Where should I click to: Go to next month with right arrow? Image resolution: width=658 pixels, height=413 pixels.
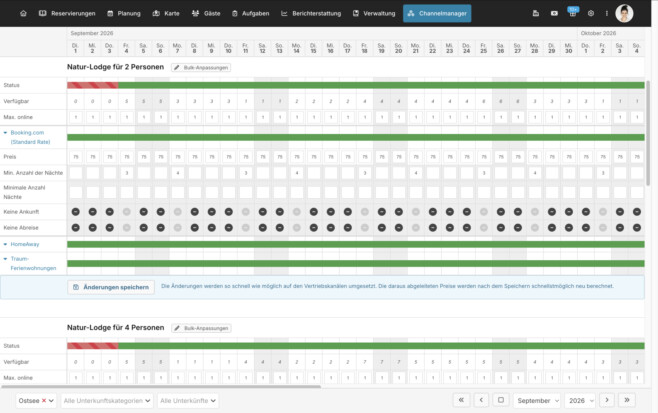pyautogui.click(x=607, y=400)
